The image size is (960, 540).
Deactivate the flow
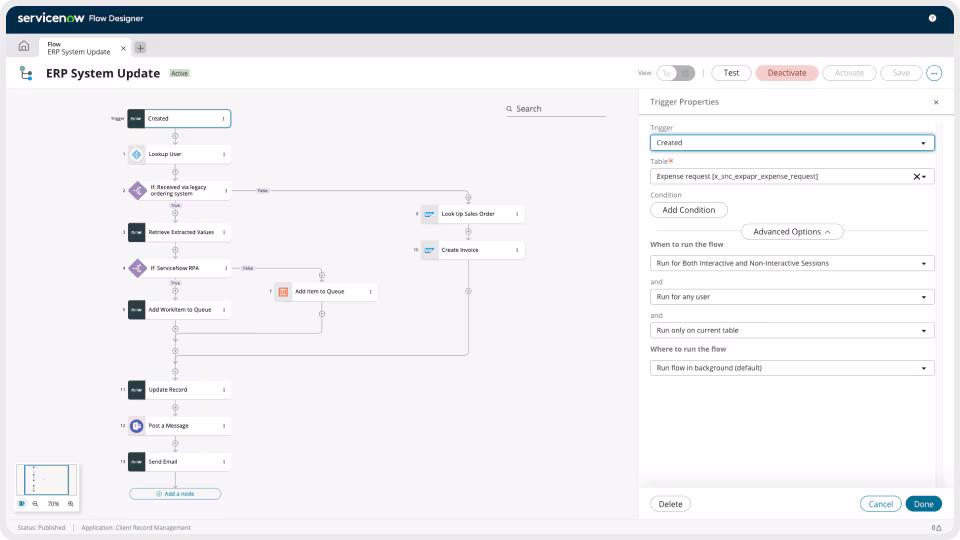(787, 73)
